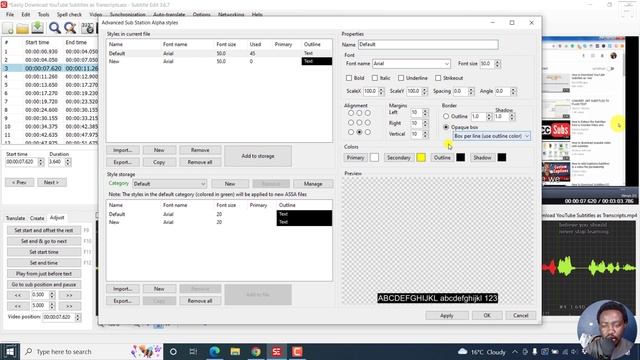Open the File menu
640x360 pixels.
[10, 15]
